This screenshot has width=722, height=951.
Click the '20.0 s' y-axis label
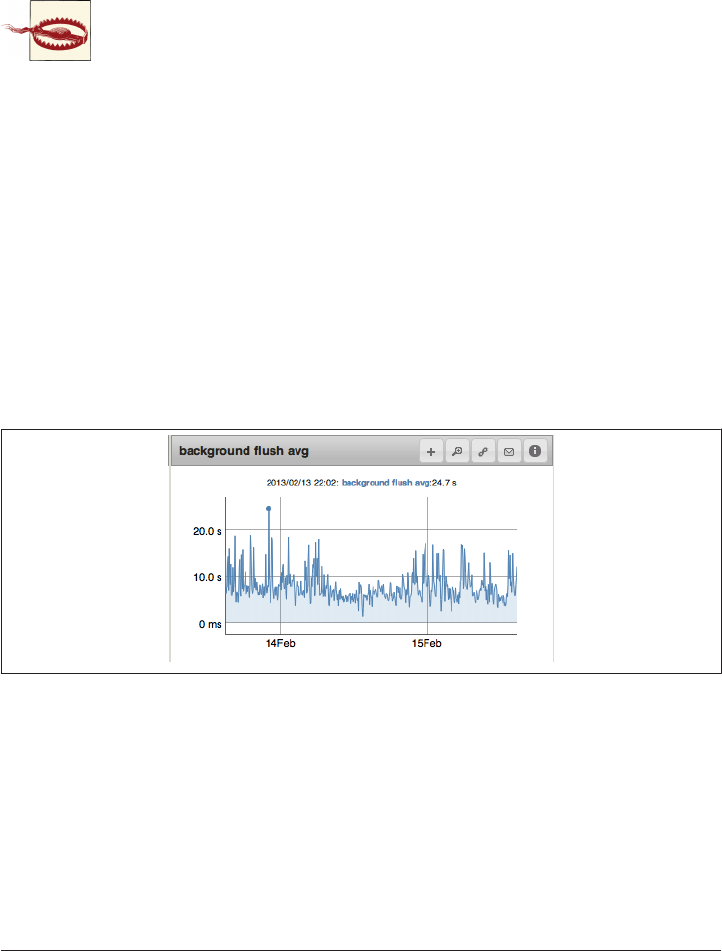[207, 531]
